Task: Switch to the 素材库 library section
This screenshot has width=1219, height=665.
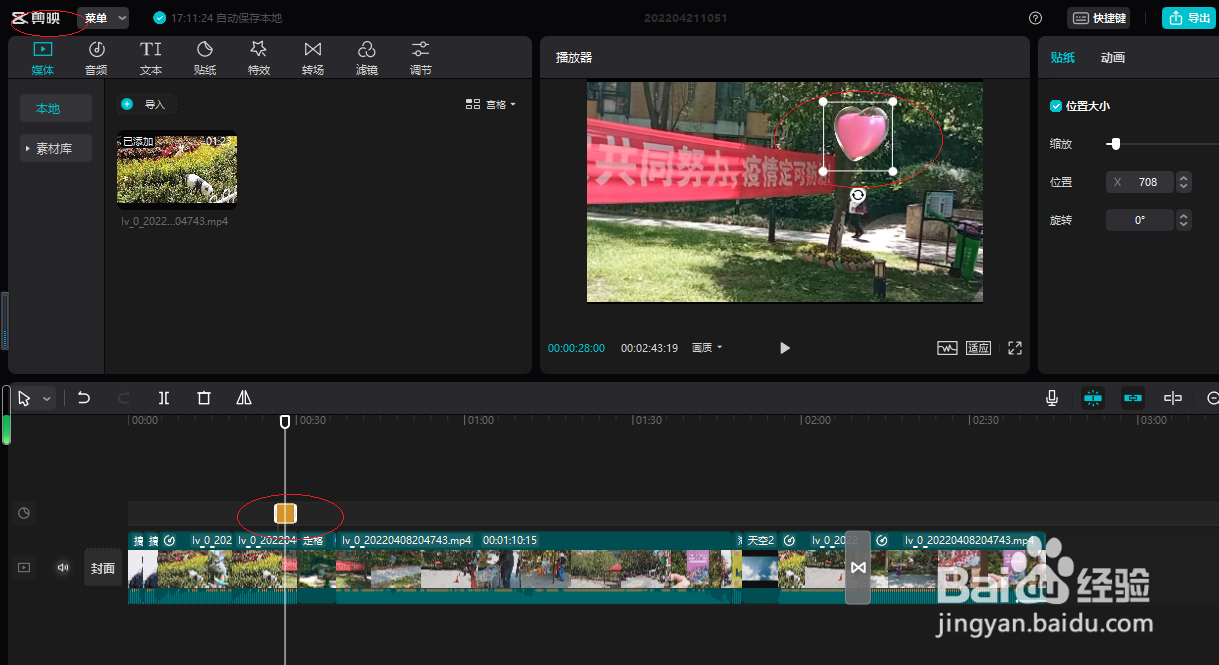Action: [x=56, y=147]
